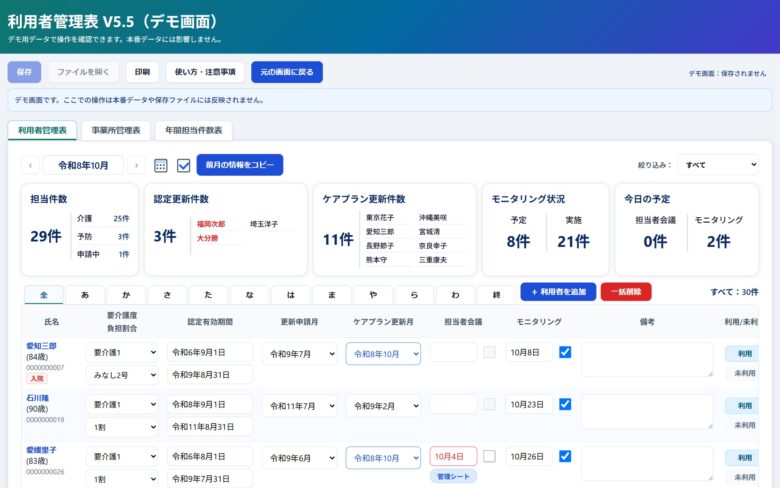Switch to 利用者管理表 tab
Screen dimensions: 780x488
(42, 130)
